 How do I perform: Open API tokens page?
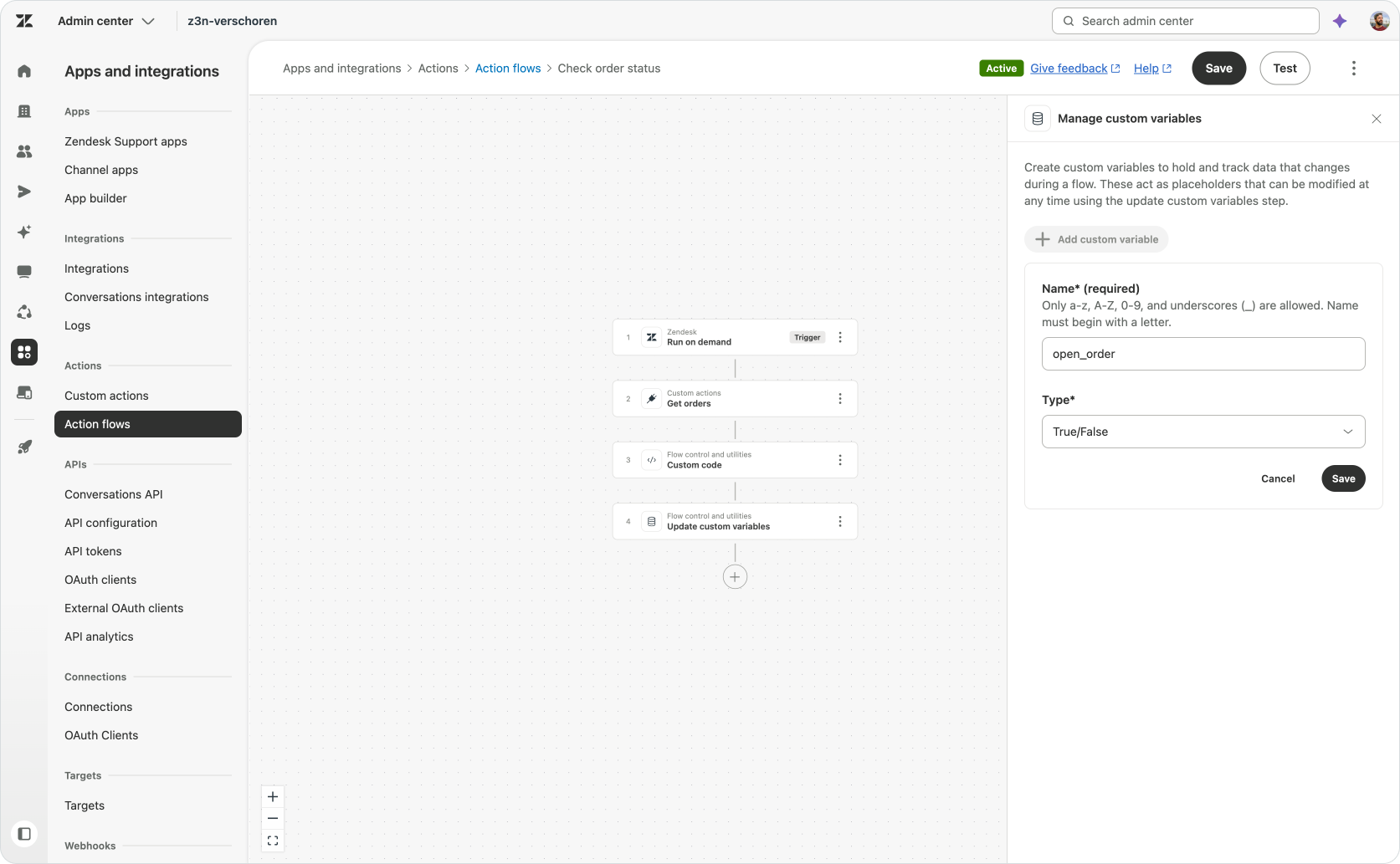(93, 551)
